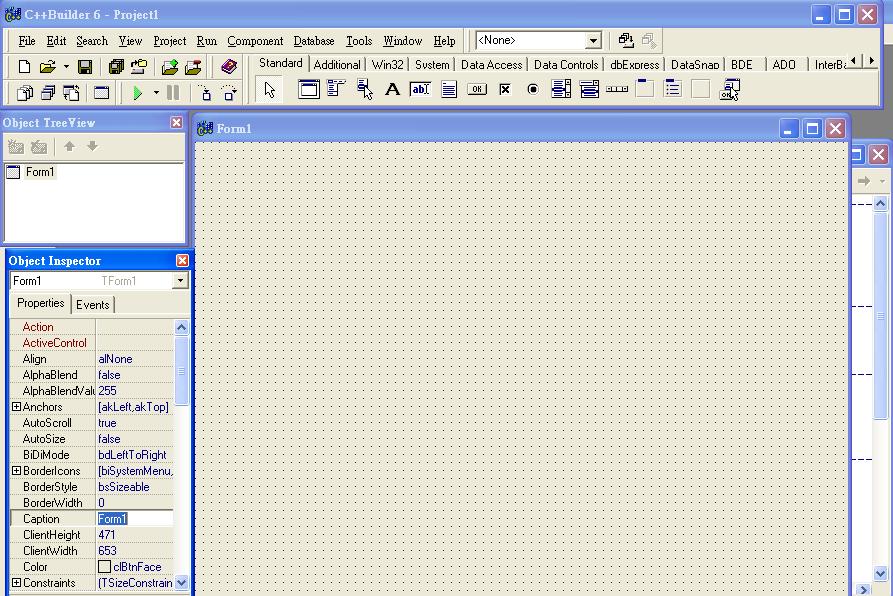Click the Pause program icon
This screenshot has width=893, height=596.
[x=173, y=93]
